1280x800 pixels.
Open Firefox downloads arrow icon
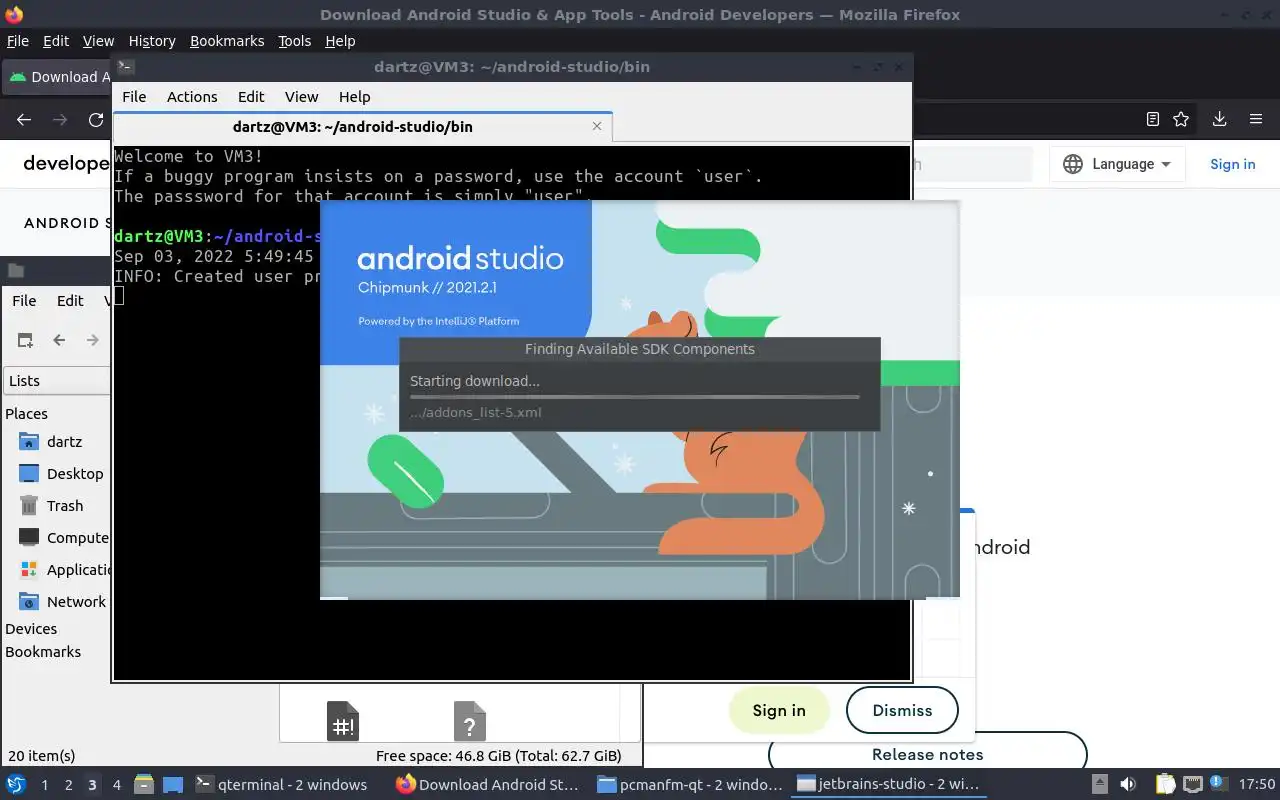(x=1219, y=119)
